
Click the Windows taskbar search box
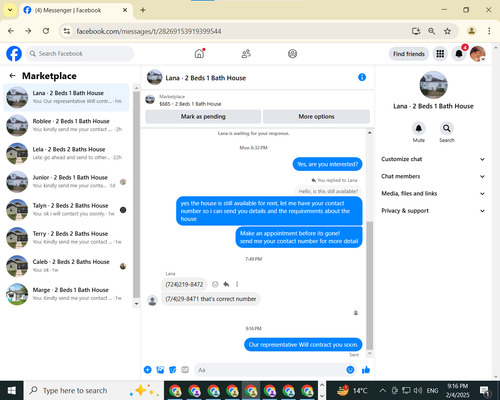click(x=93, y=390)
